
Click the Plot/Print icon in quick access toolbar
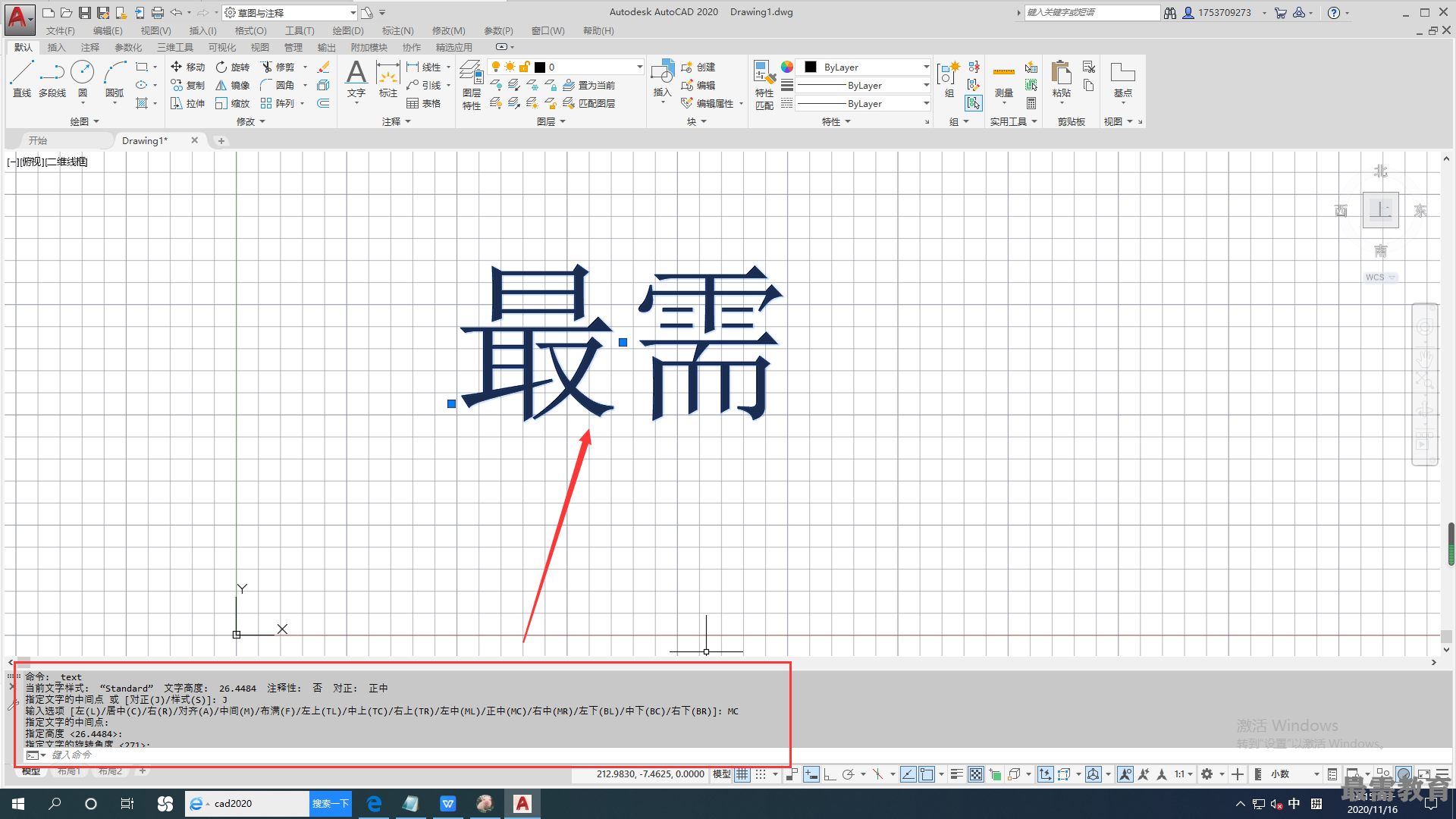click(x=157, y=13)
